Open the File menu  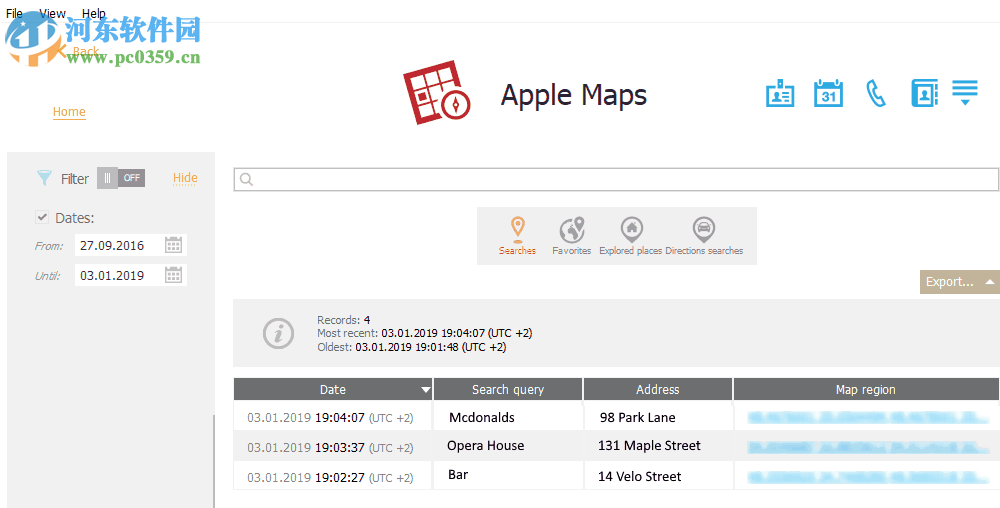[14, 13]
